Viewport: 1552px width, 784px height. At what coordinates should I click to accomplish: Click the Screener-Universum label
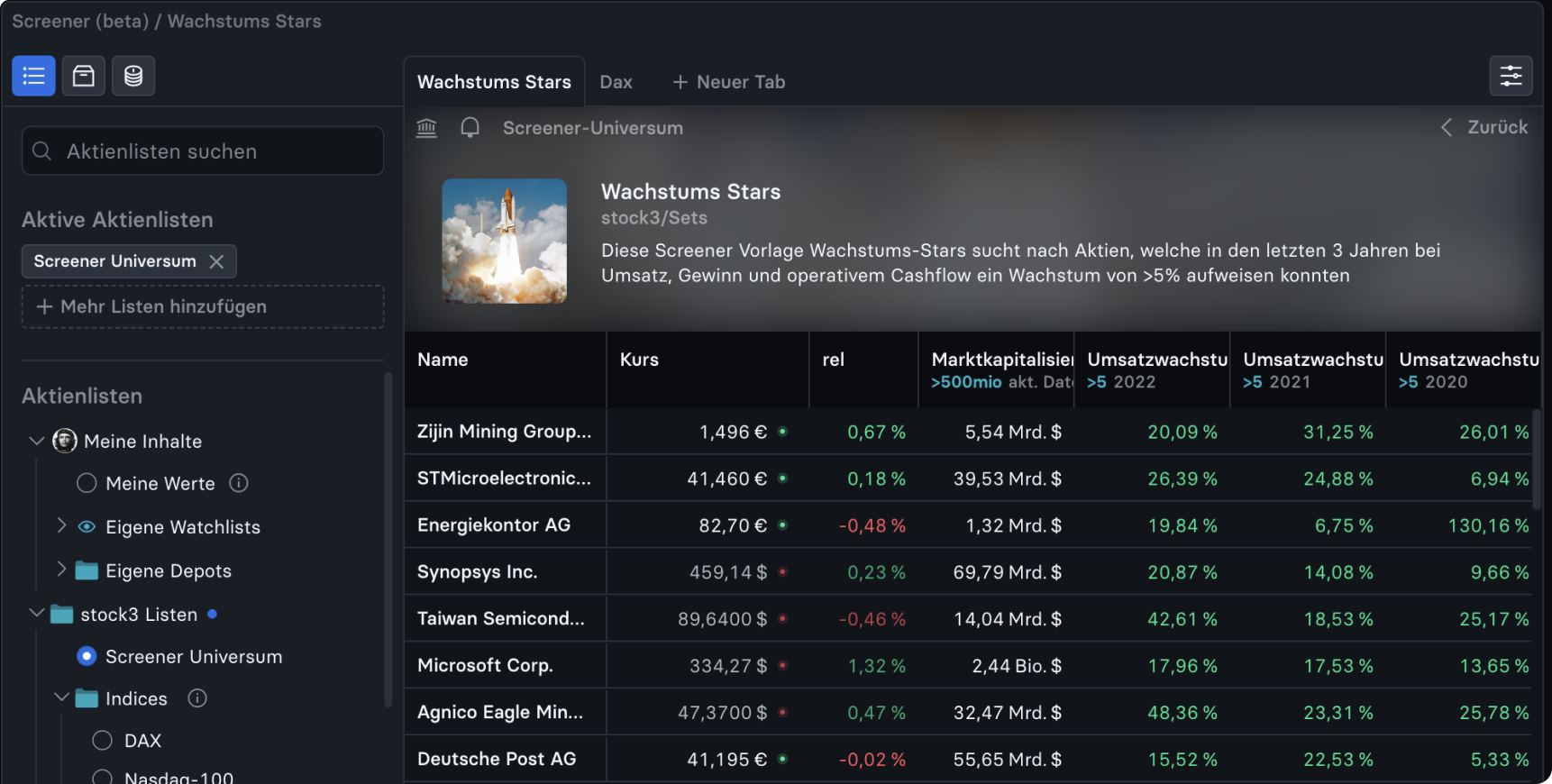pyautogui.click(x=592, y=128)
